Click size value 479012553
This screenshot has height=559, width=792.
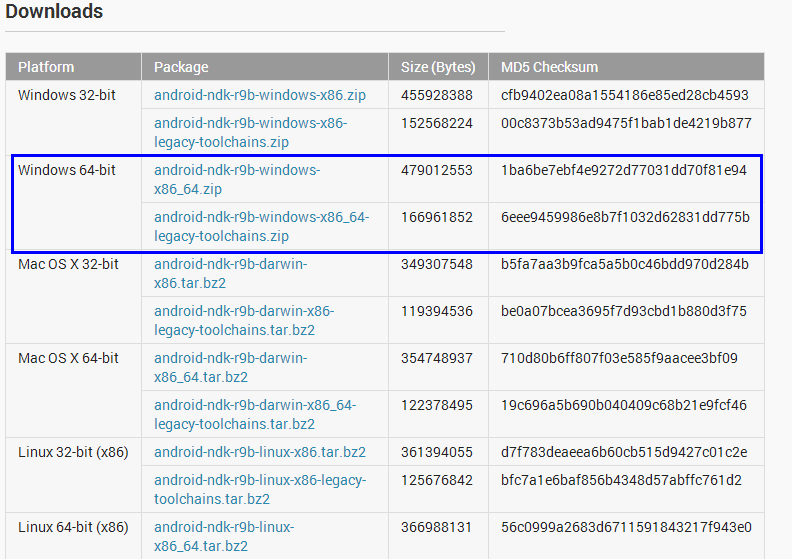[x=437, y=170]
